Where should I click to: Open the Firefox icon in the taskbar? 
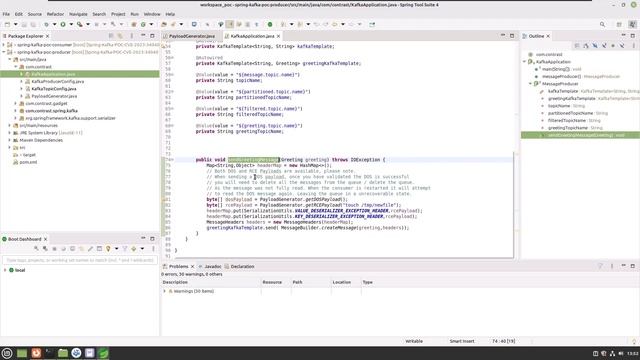click(x=36, y=353)
